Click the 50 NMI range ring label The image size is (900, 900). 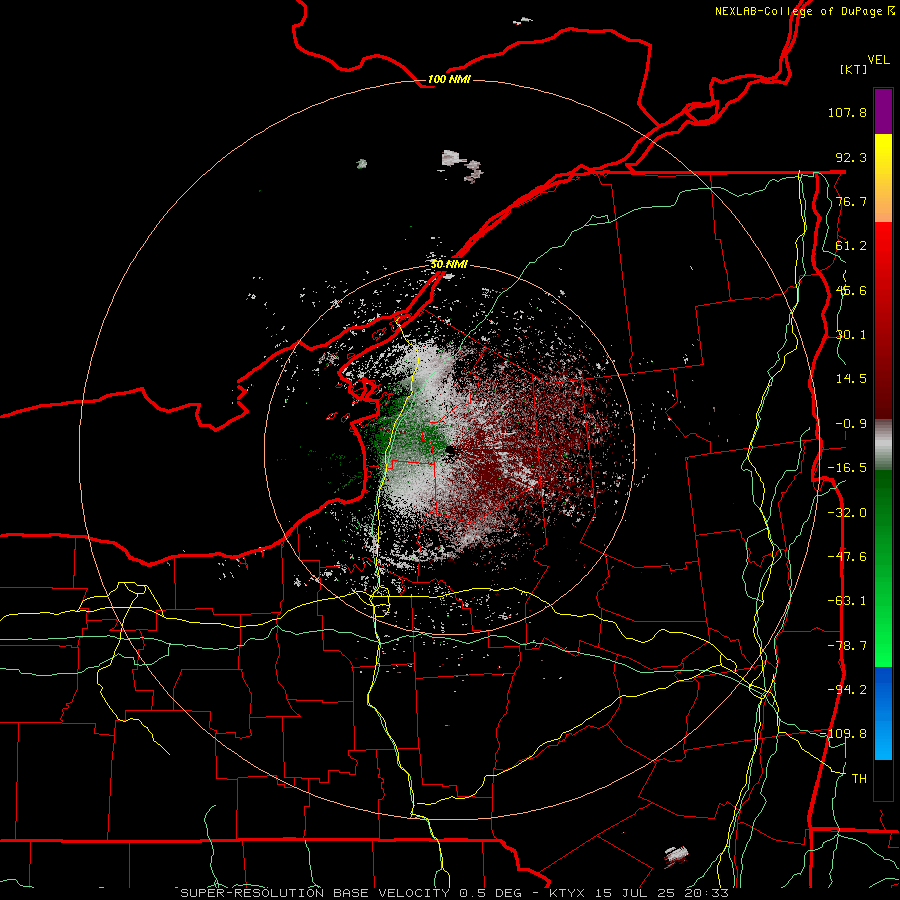(x=449, y=264)
